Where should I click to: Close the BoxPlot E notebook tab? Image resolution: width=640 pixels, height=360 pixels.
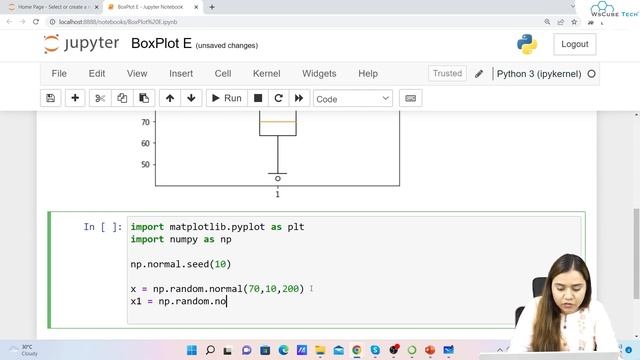pyautogui.click(x=196, y=7)
